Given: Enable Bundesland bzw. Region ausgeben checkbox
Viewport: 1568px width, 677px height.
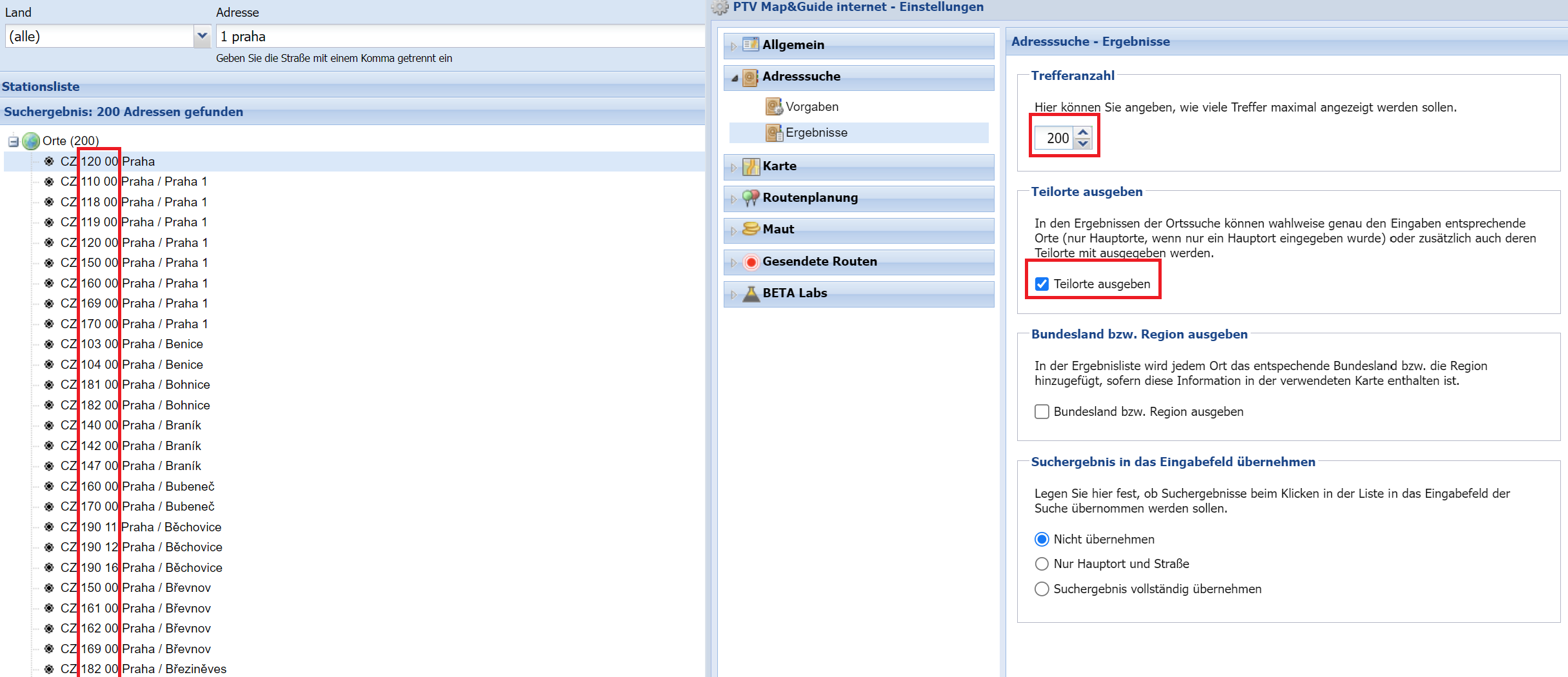Looking at the screenshot, I should point(1042,412).
